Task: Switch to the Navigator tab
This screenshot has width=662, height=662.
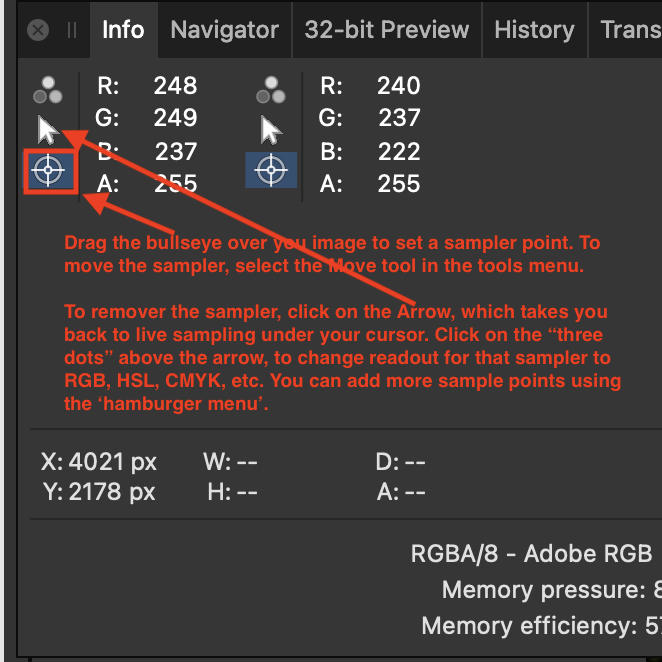Action: click(225, 30)
